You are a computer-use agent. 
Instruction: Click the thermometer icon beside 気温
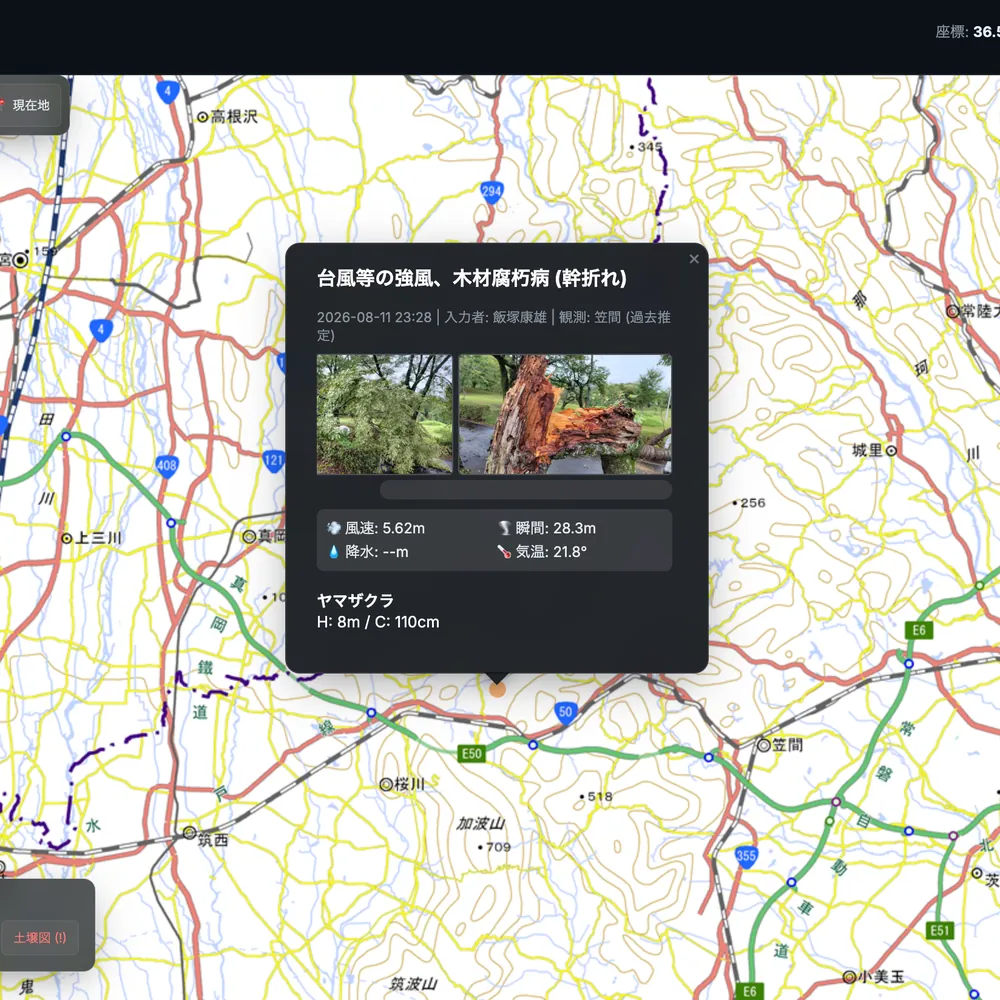pos(504,552)
